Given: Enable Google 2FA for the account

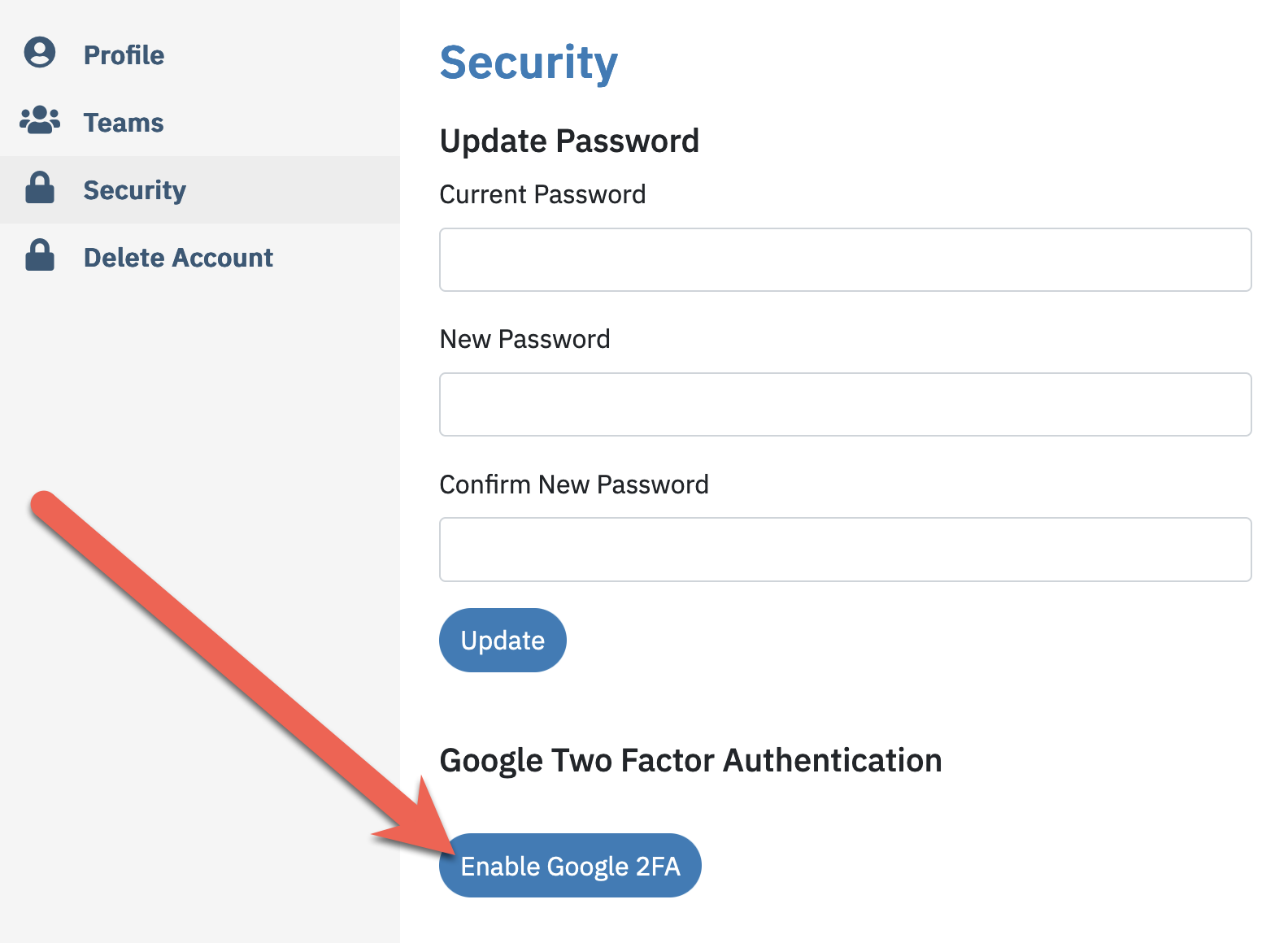Looking at the screenshot, I should click(569, 865).
